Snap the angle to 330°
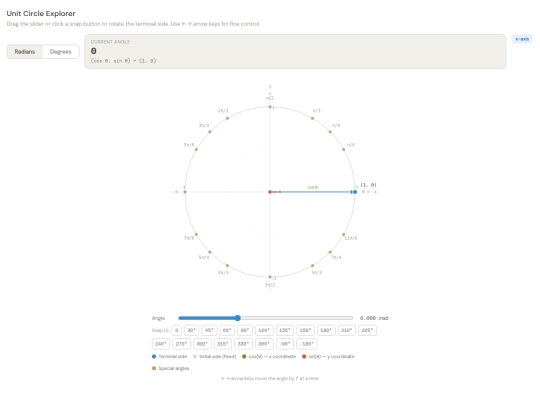540x405 pixels. (243, 344)
